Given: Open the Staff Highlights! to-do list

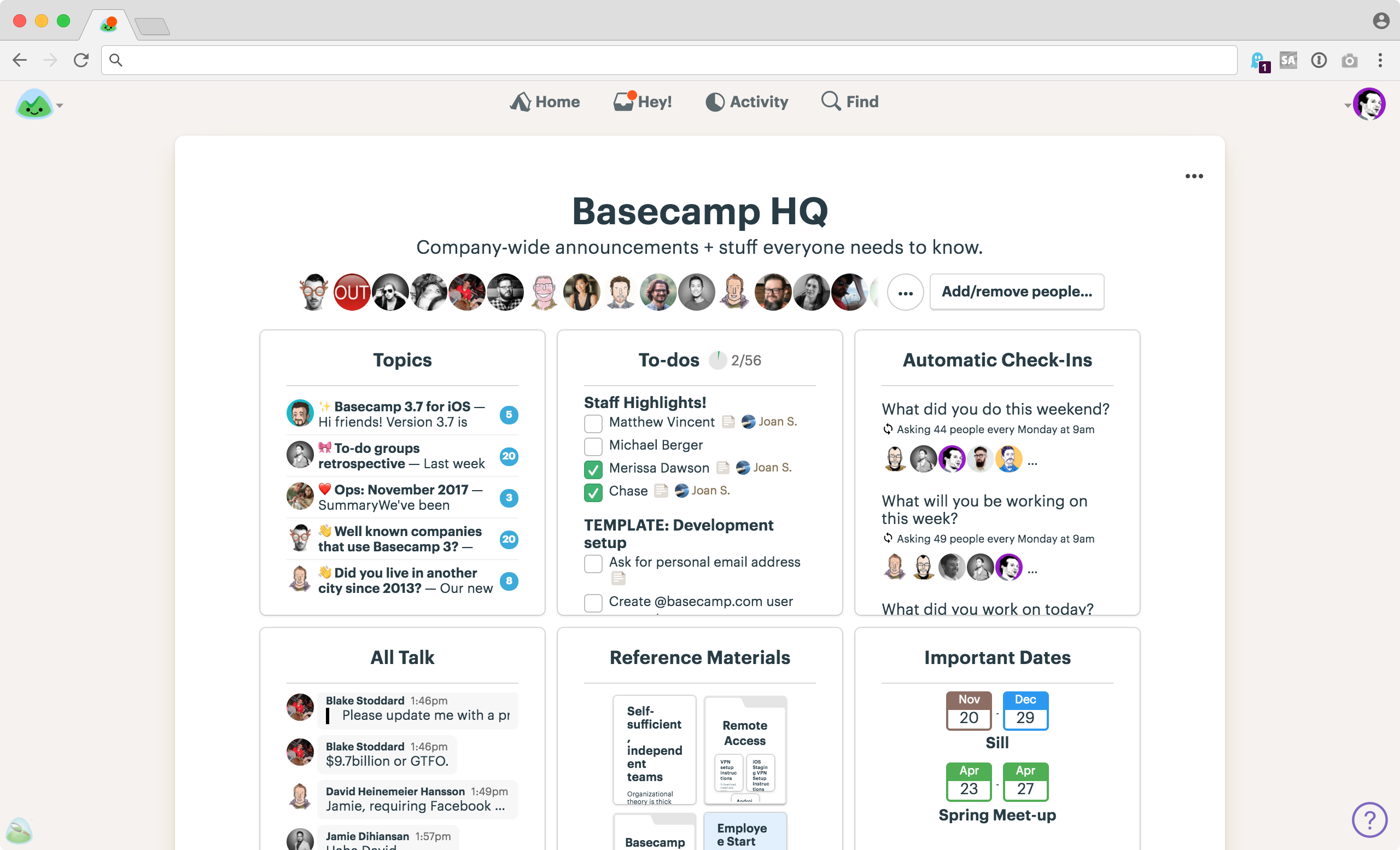Looking at the screenshot, I should 645,402.
